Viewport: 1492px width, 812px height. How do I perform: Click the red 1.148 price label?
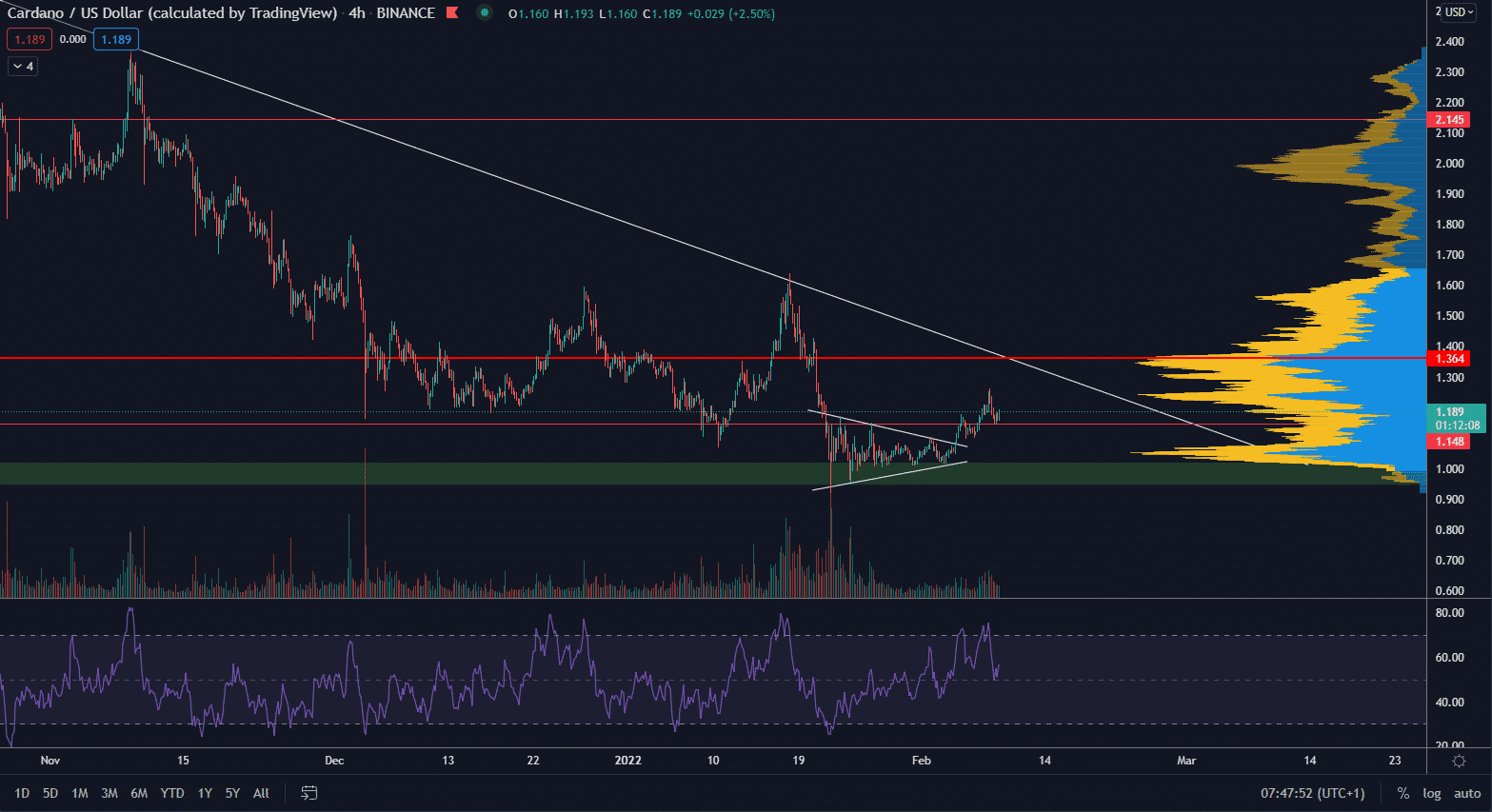click(x=1449, y=442)
